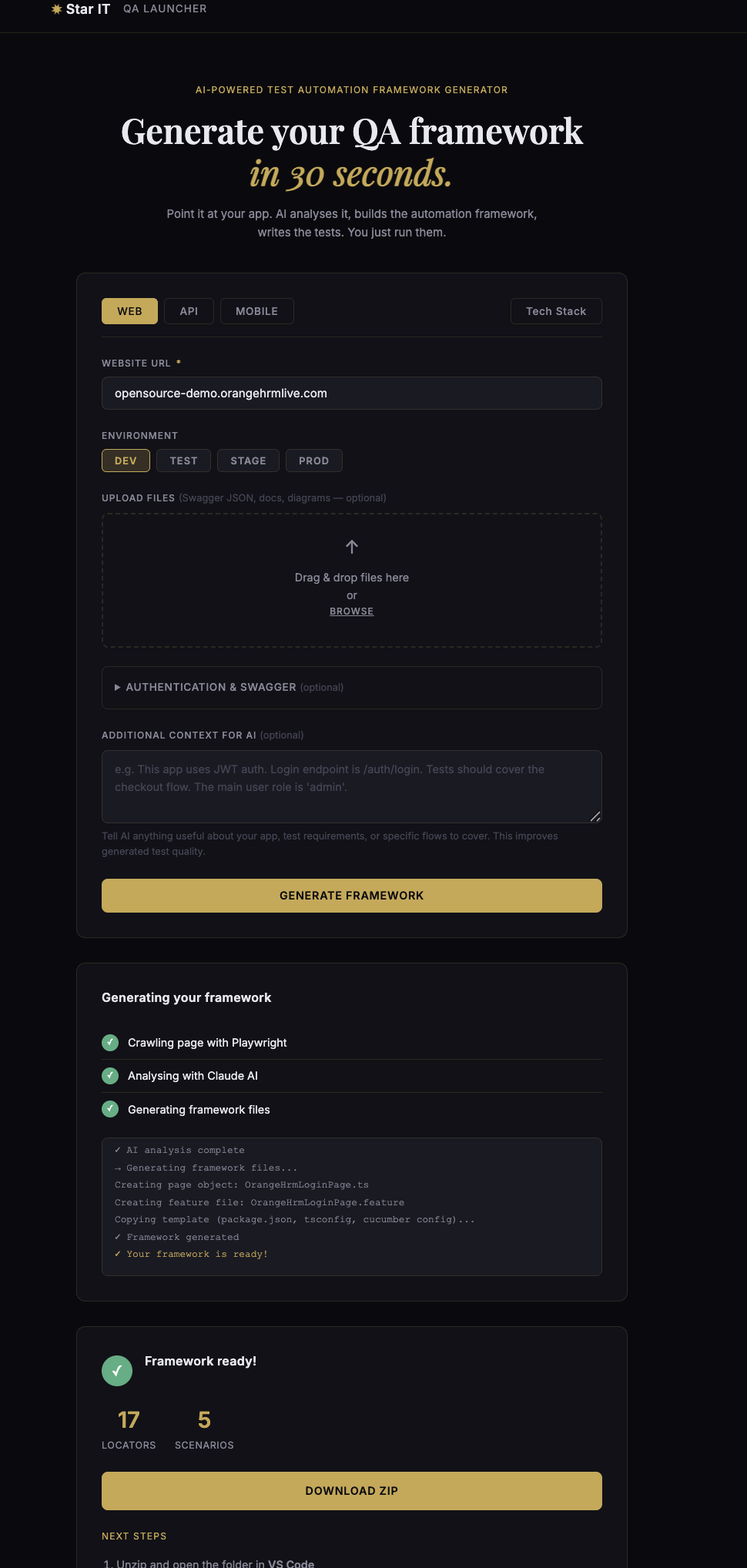Screen dimensions: 747x1568
Task: Click the large Framework ready checkmark icon
Action: pos(117,1371)
